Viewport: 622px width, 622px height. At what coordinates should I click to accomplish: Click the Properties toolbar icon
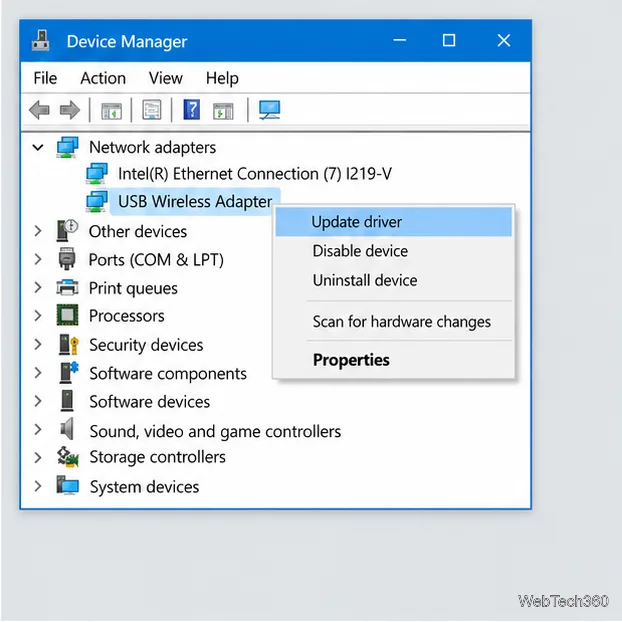point(152,110)
